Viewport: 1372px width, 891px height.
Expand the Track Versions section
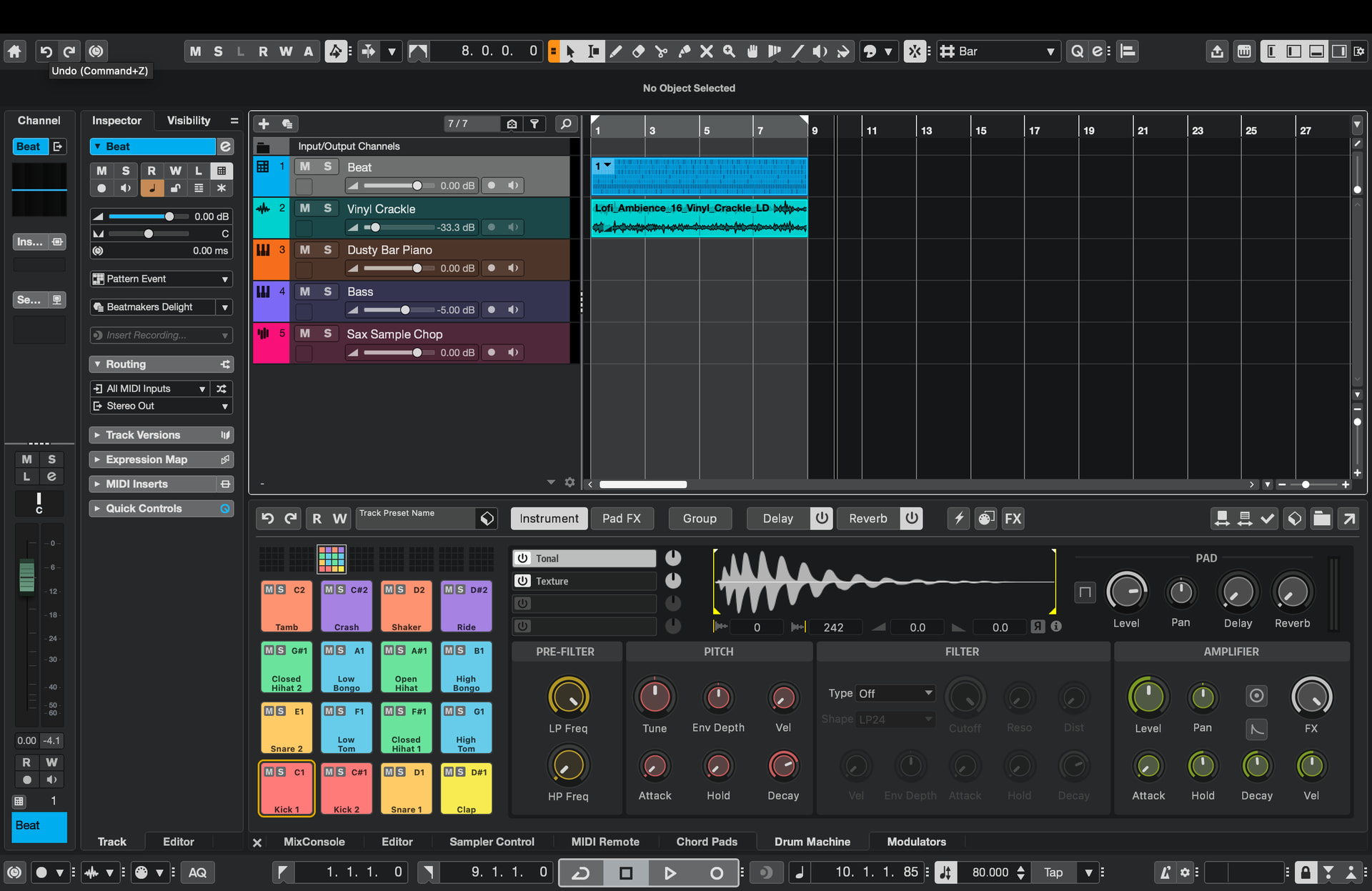click(161, 435)
